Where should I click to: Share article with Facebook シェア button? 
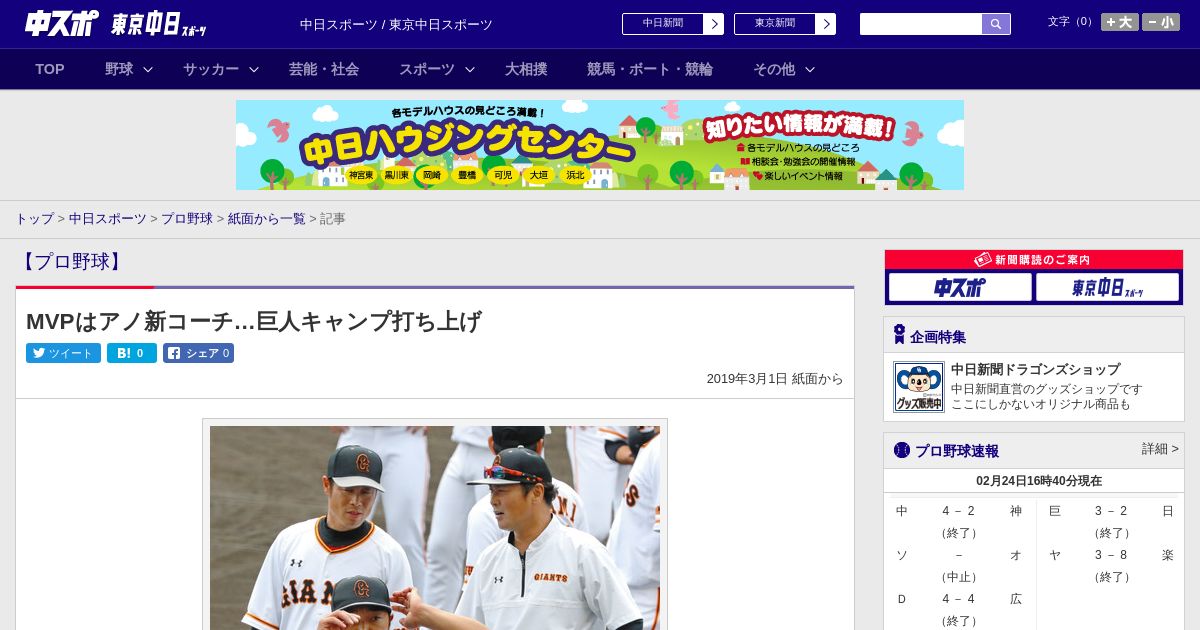click(198, 353)
